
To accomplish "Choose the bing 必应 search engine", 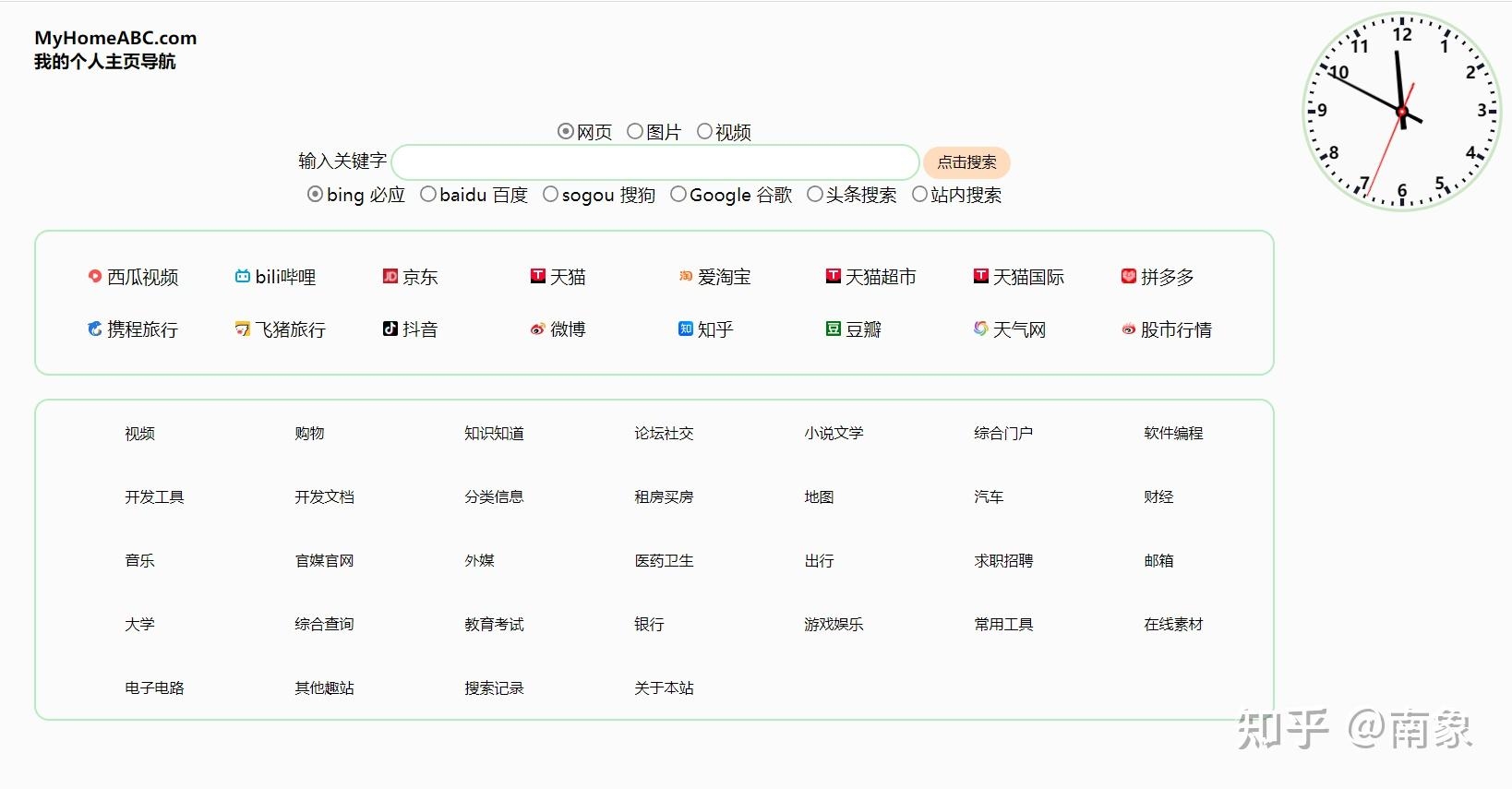I will click(315, 194).
